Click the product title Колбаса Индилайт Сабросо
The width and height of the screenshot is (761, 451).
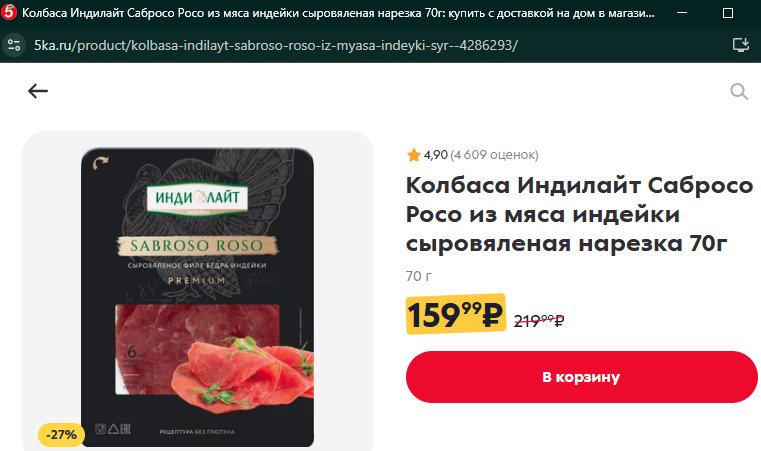[x=579, y=214]
